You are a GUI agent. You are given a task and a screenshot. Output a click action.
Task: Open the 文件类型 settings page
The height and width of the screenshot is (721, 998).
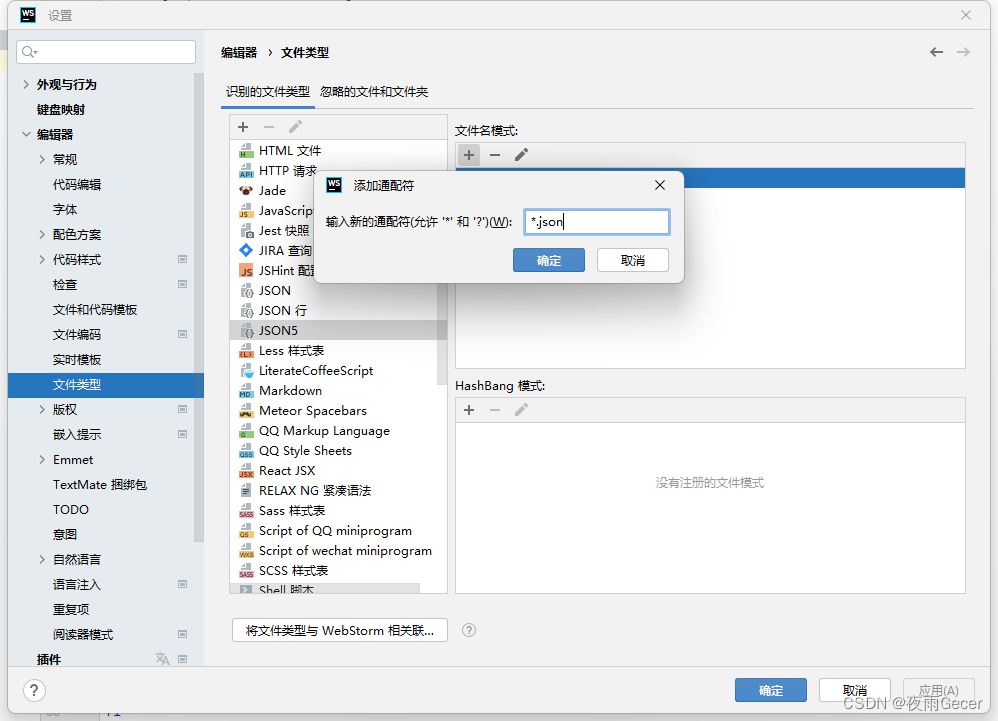[106, 384]
